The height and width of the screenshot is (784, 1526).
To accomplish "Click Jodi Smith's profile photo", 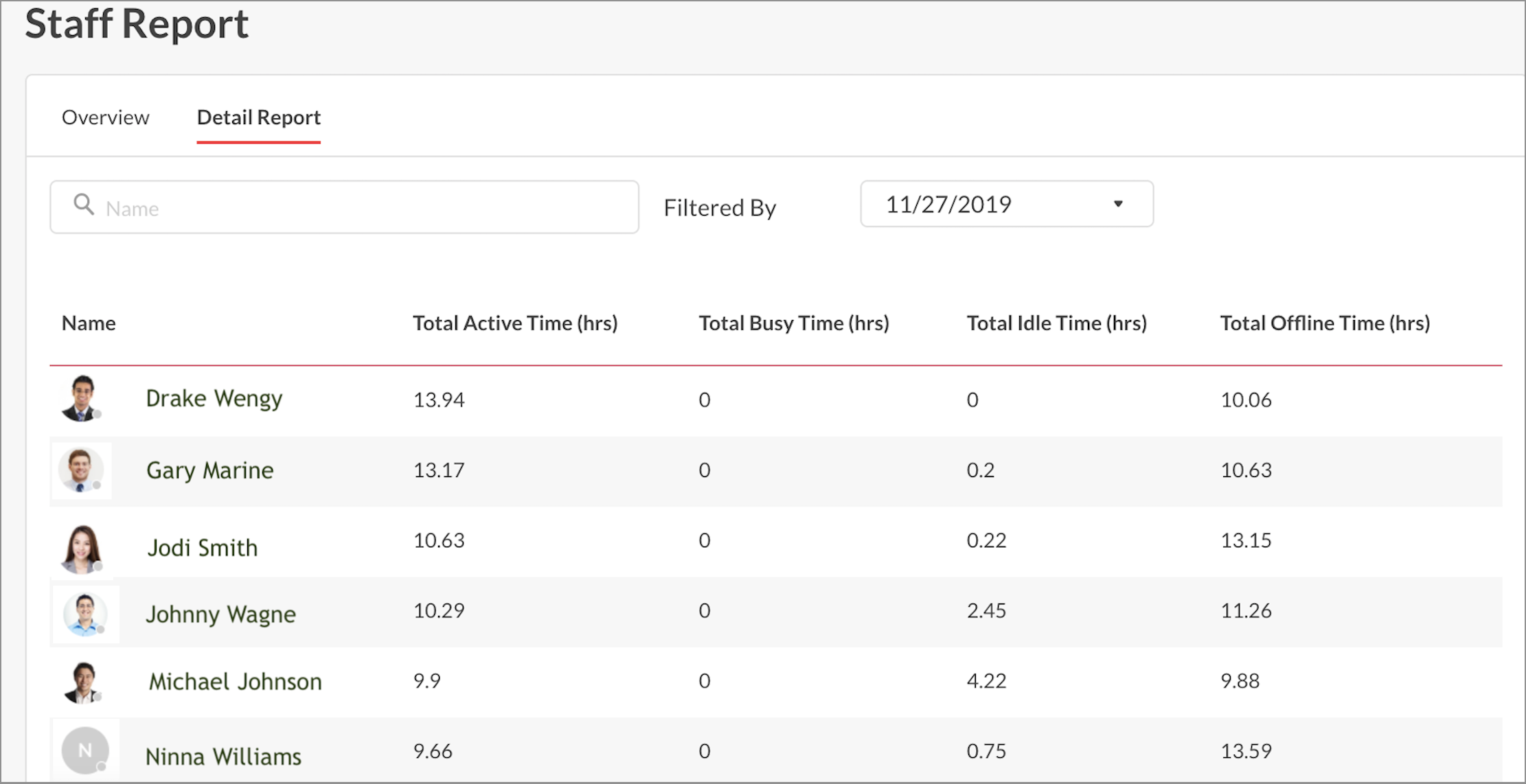I will [82, 549].
